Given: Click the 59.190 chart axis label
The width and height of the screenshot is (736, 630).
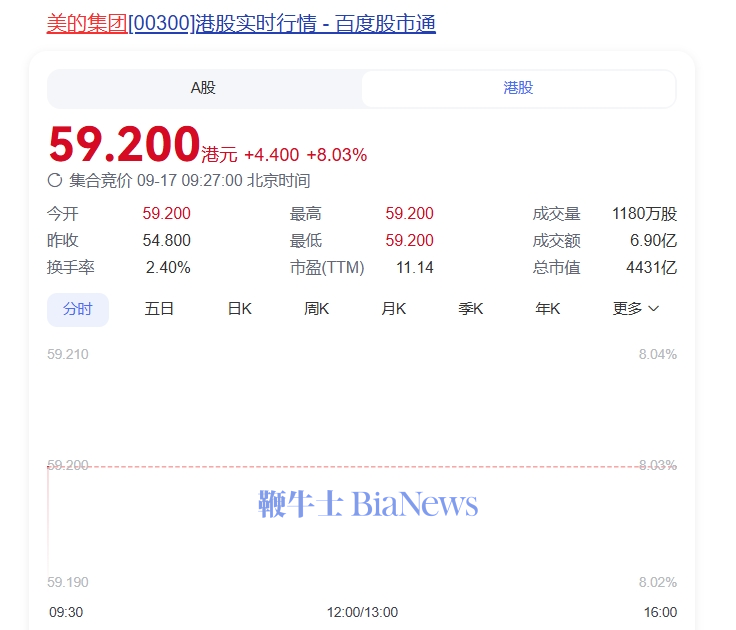Looking at the screenshot, I should coord(68,582).
